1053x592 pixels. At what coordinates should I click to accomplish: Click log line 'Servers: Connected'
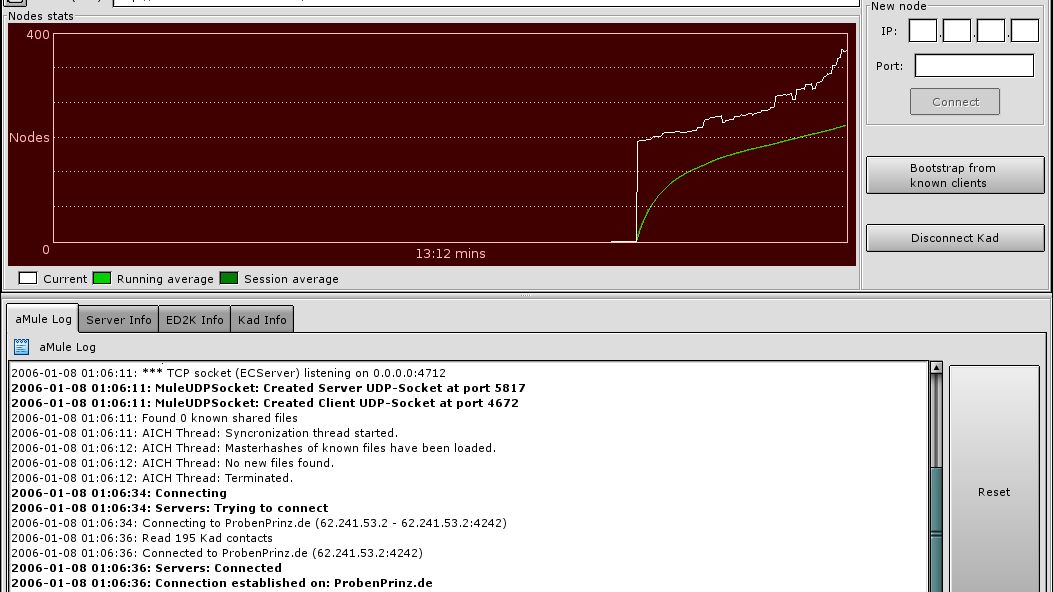tap(146, 569)
